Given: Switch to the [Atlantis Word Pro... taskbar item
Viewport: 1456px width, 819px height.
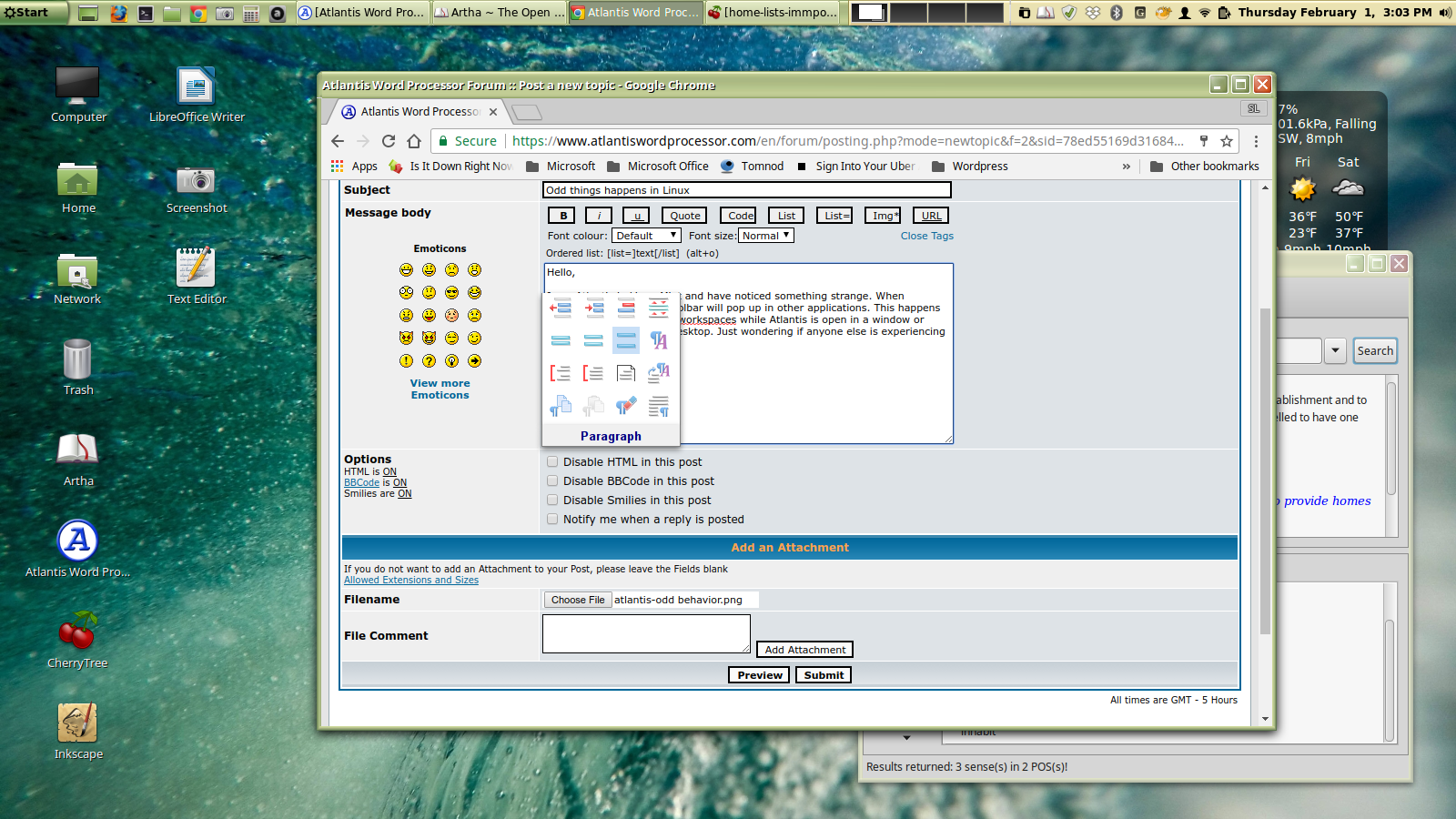Looking at the screenshot, I should coord(361,13).
